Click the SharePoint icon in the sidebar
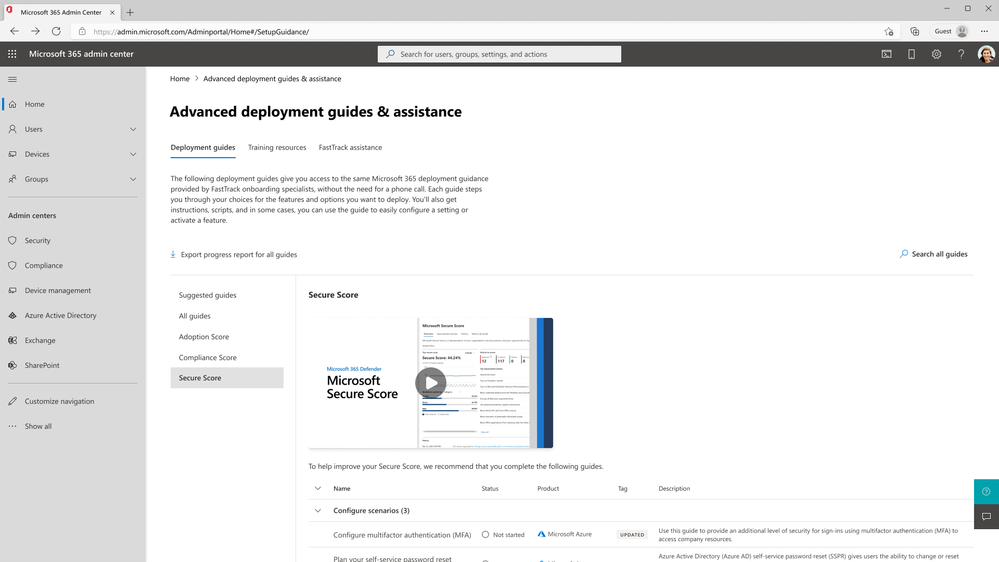This screenshot has height=562, width=999. click(12, 365)
